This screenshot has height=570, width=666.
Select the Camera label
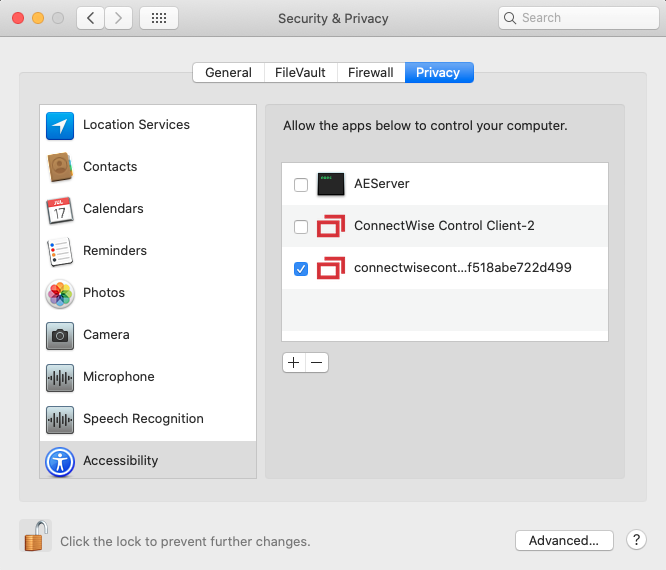click(x=106, y=335)
